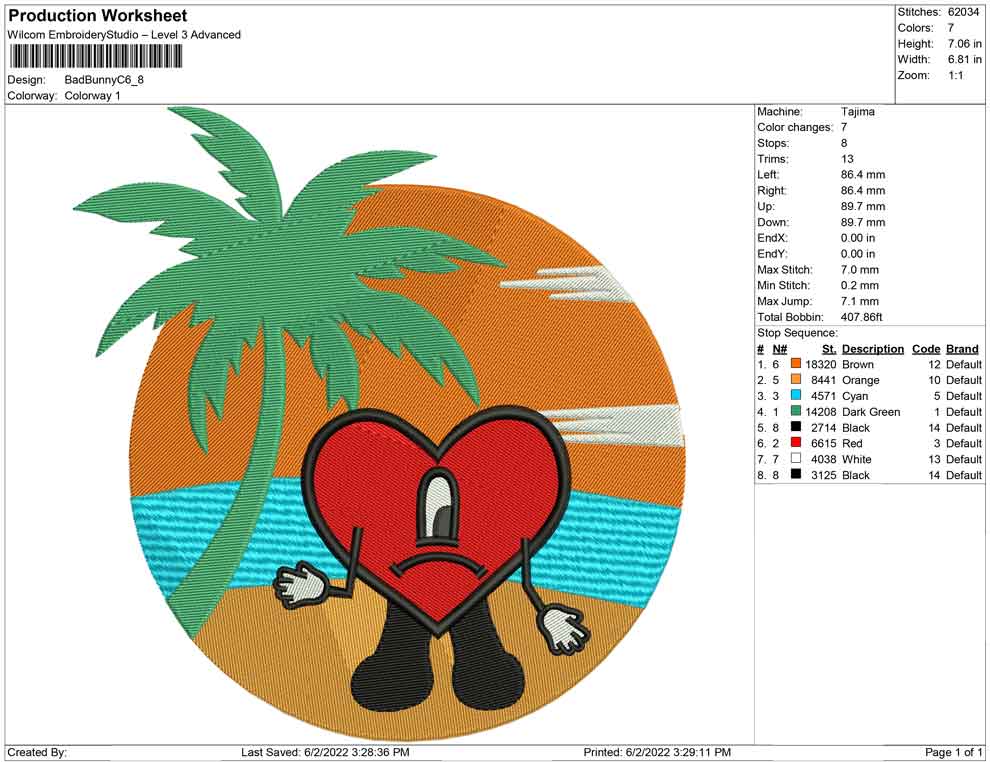Image resolution: width=990 pixels, height=762 pixels.
Task: Click the Stitches value '62034'
Action: (963, 12)
